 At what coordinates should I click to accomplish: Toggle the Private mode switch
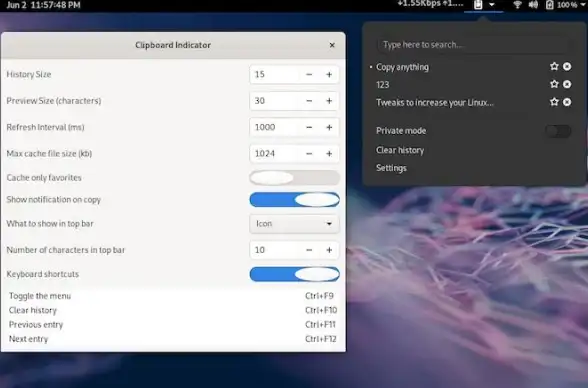558,131
